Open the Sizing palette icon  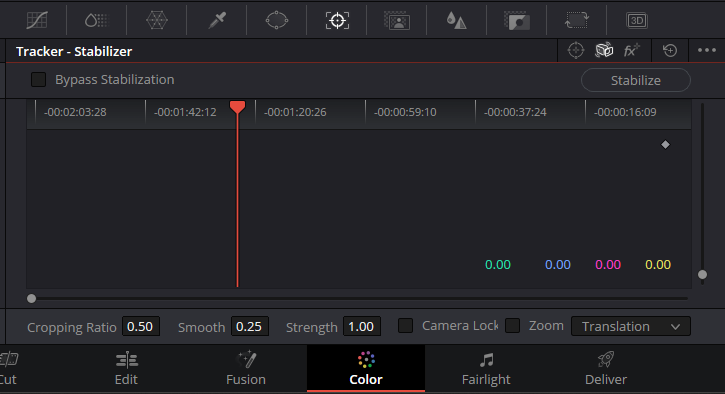[x=577, y=20]
